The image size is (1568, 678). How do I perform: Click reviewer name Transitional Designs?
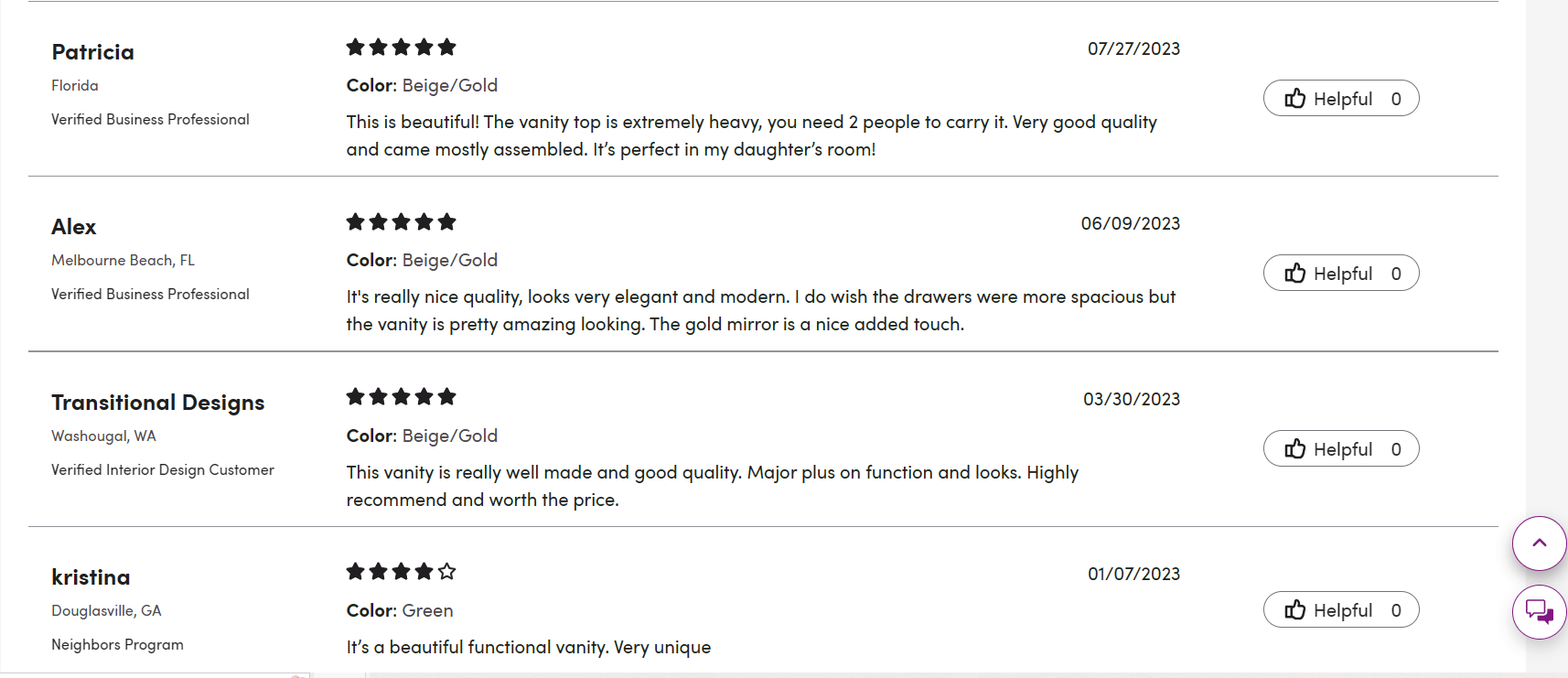click(x=157, y=403)
